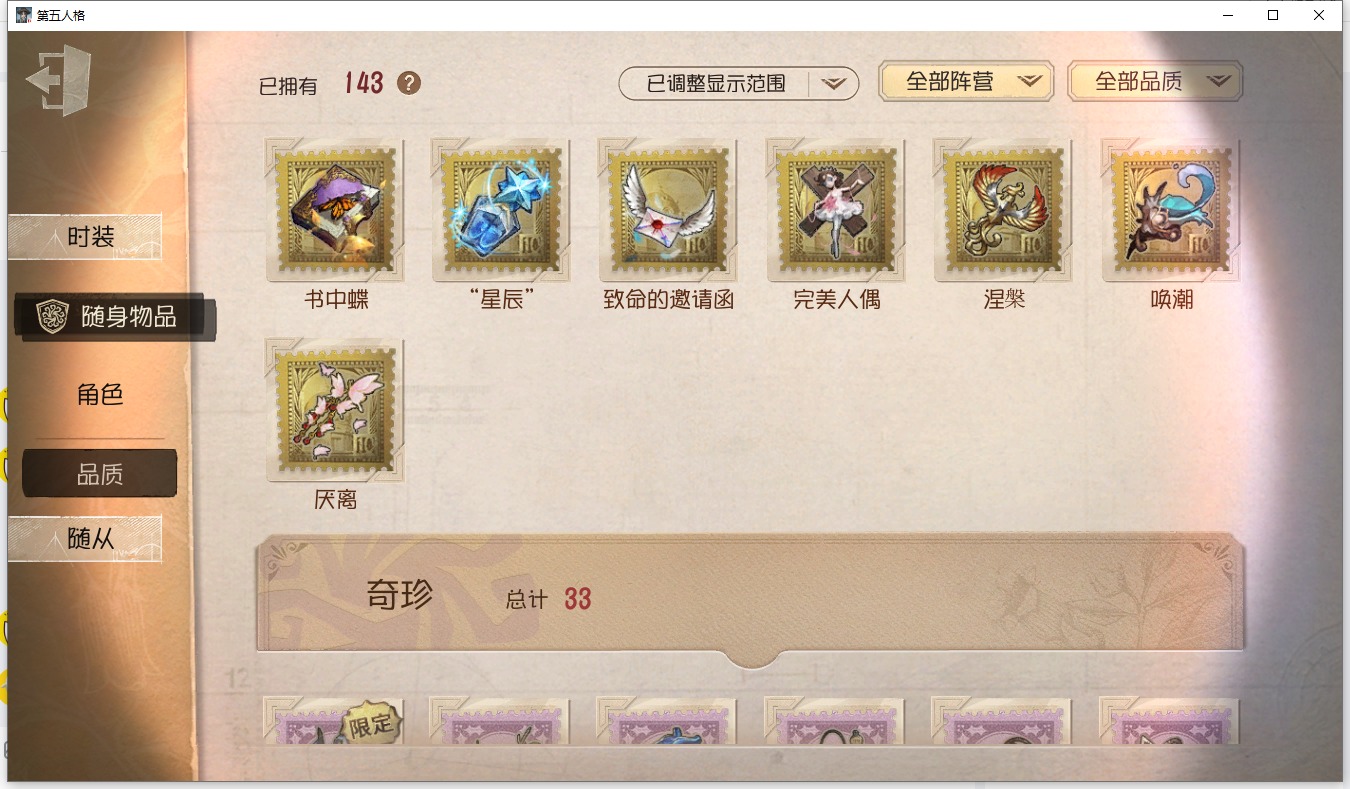Sort by 品质 option

(100, 474)
